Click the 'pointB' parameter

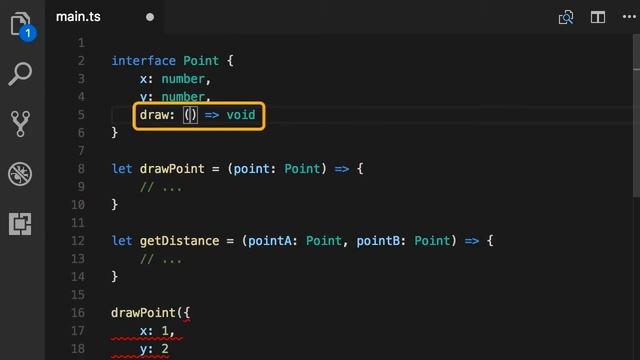point(378,241)
